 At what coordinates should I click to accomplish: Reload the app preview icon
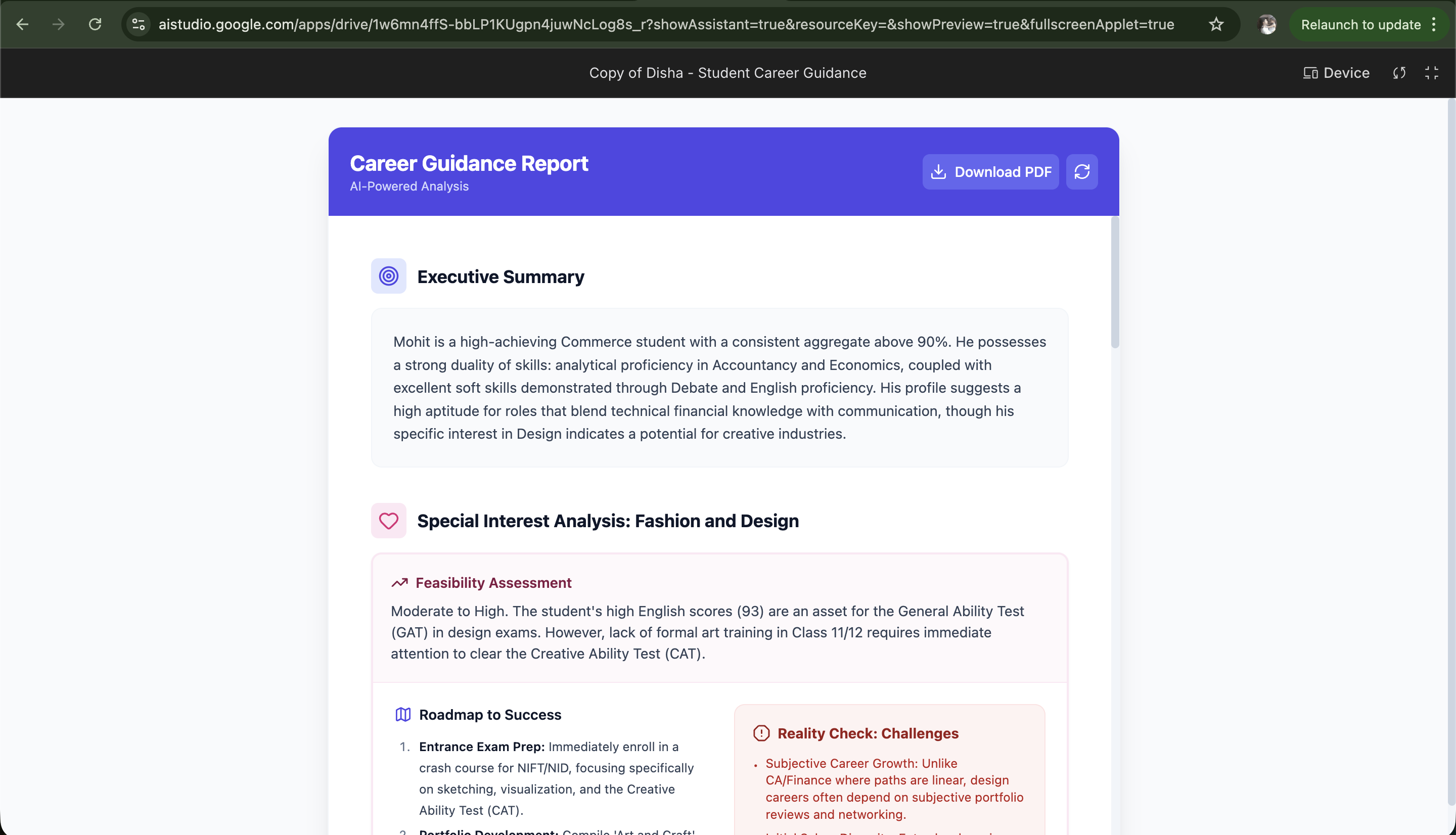1399,73
